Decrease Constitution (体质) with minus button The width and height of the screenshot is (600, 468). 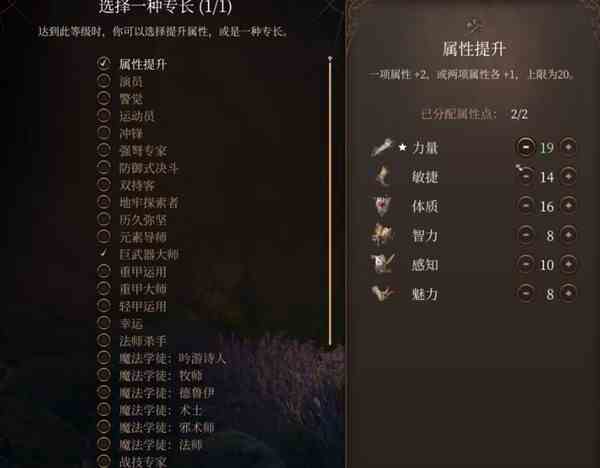click(x=526, y=205)
